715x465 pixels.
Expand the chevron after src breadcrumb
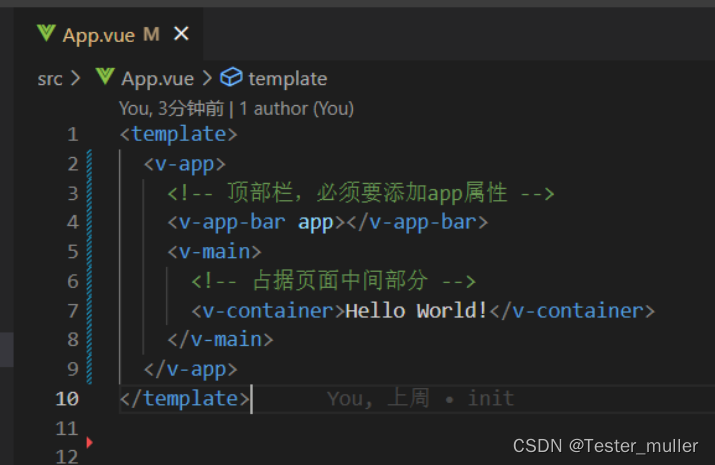[76, 78]
